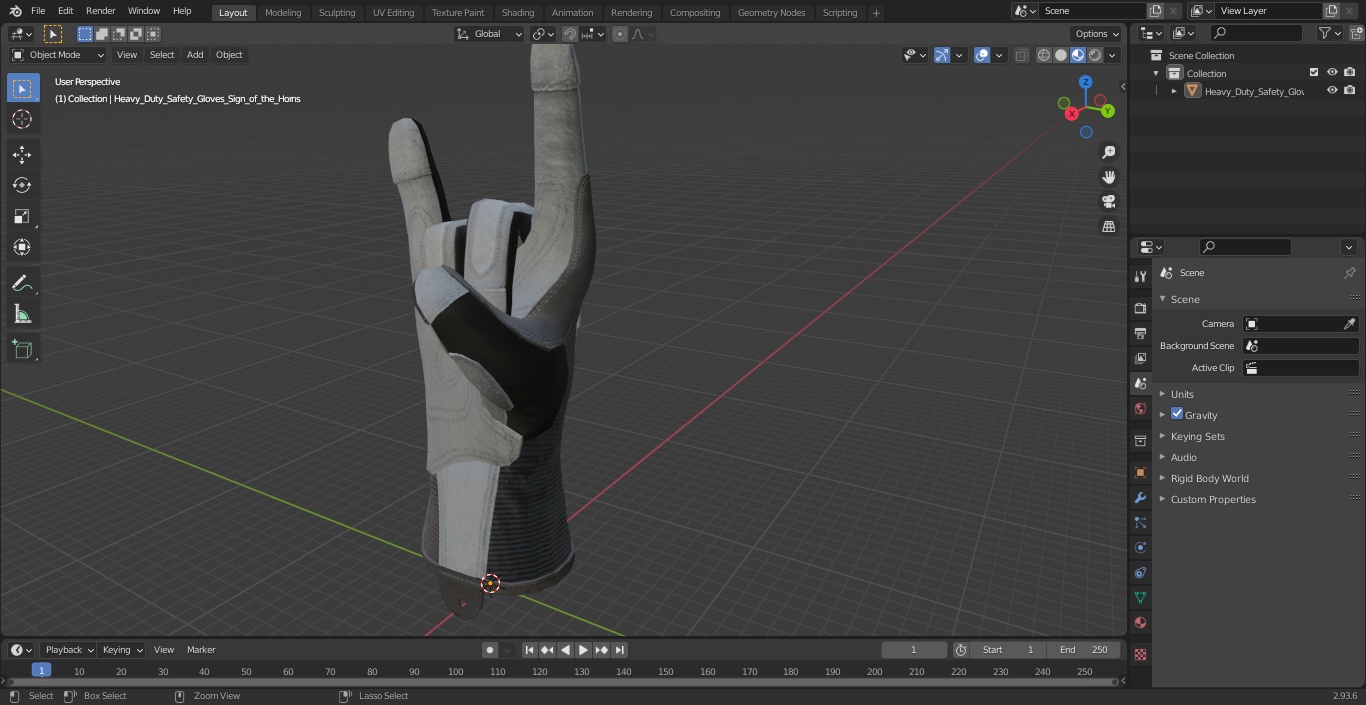Click the pan view hand icon
This screenshot has height=705, width=1366.
pyautogui.click(x=1108, y=177)
